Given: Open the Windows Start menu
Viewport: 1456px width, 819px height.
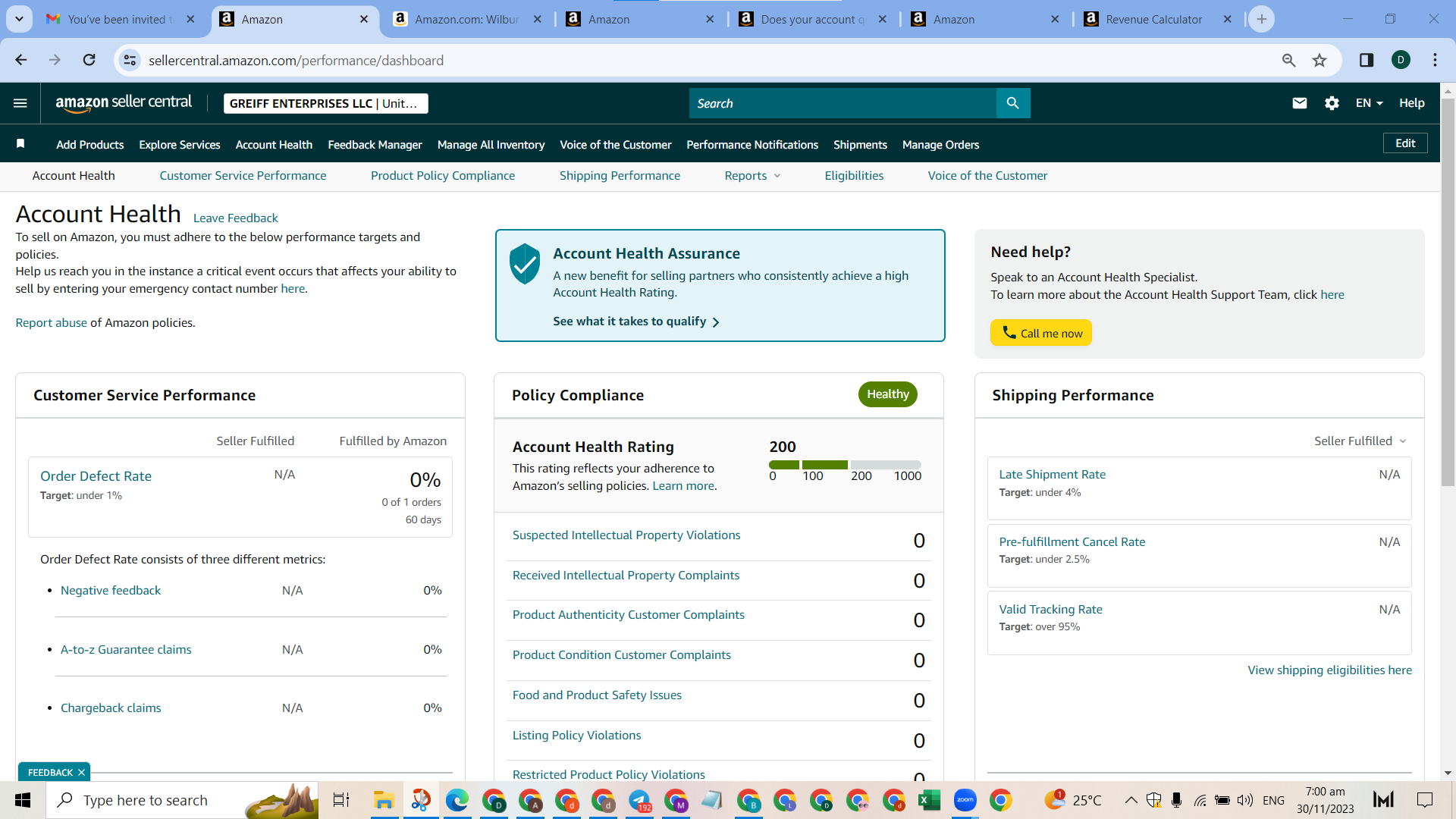Looking at the screenshot, I should [x=23, y=800].
